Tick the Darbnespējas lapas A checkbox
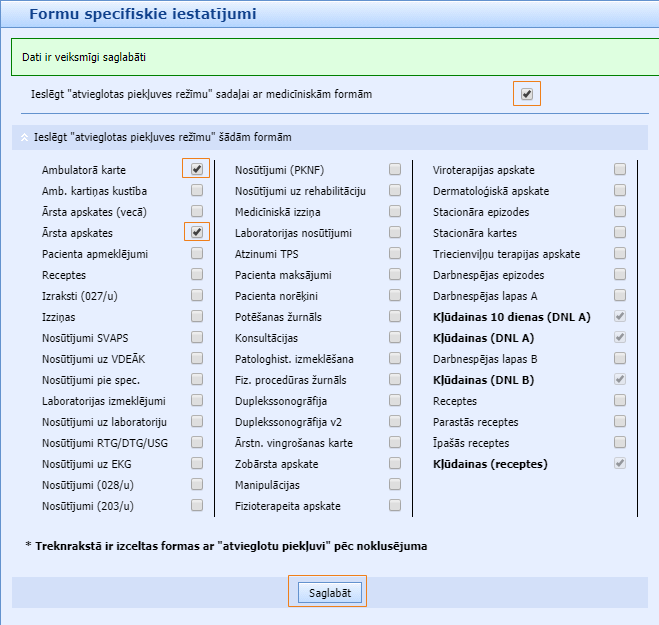The height and width of the screenshot is (625, 659). point(620,295)
